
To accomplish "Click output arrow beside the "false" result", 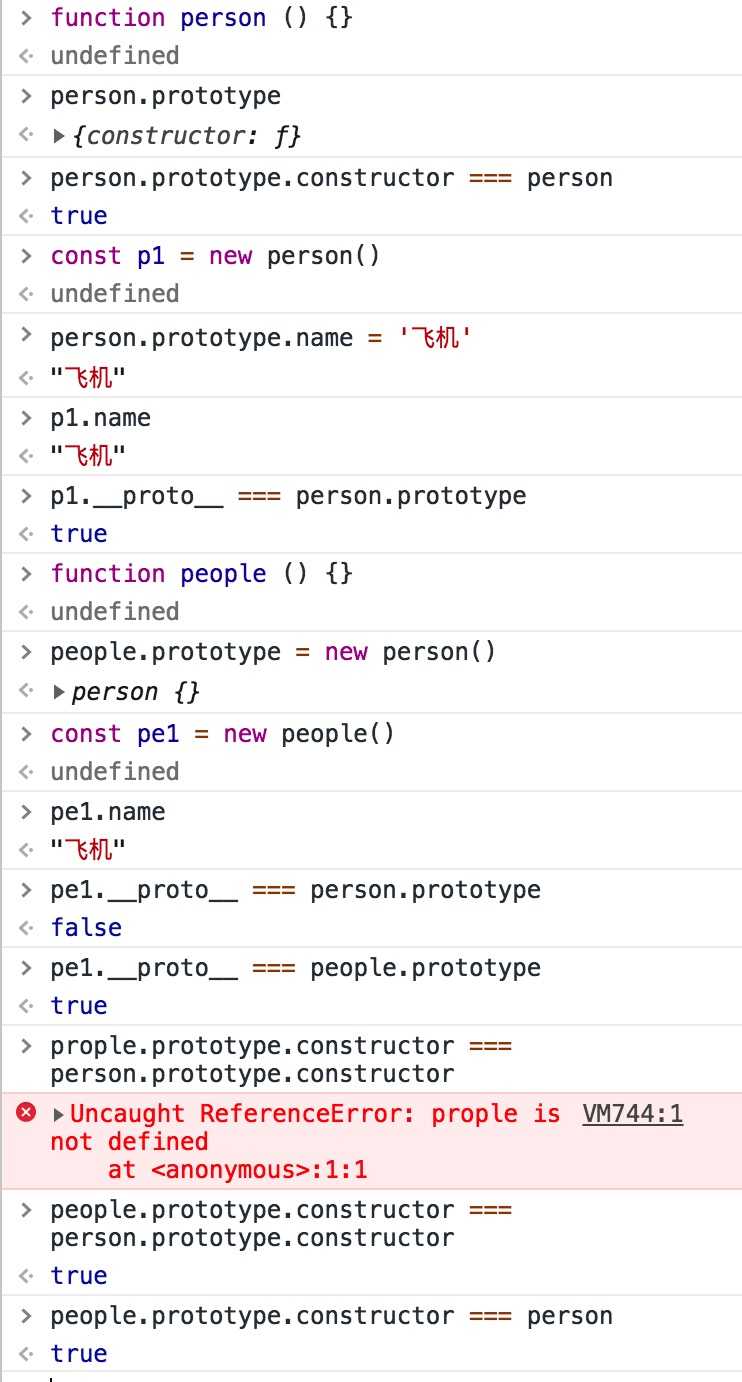I will pos(28,928).
